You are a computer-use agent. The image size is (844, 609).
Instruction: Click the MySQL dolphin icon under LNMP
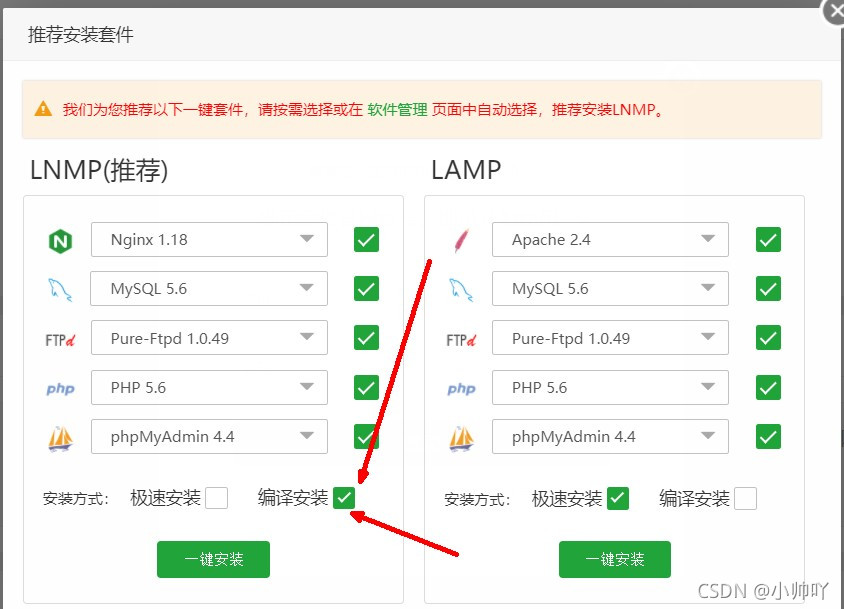[x=61, y=289]
